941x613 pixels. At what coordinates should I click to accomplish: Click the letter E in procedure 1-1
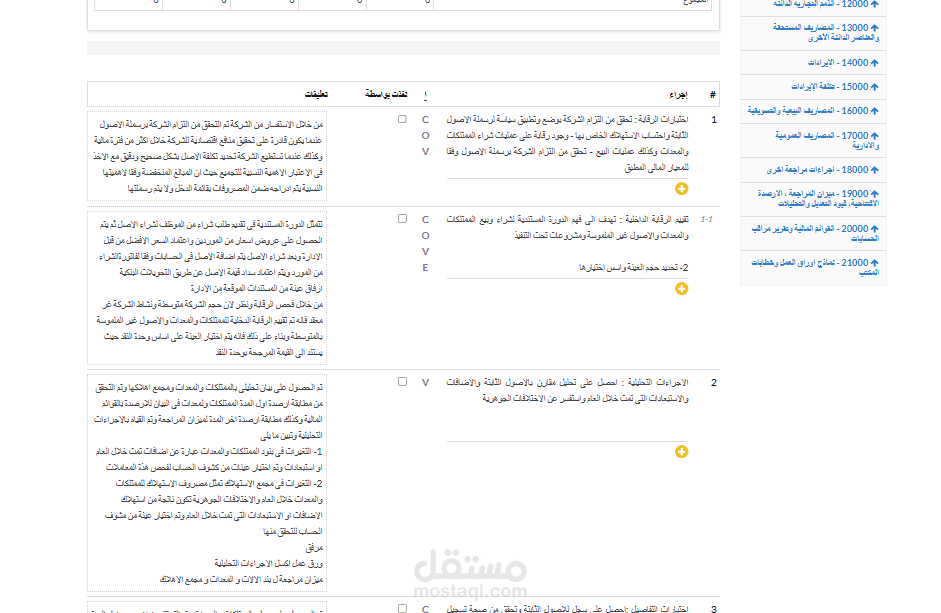tap(425, 268)
